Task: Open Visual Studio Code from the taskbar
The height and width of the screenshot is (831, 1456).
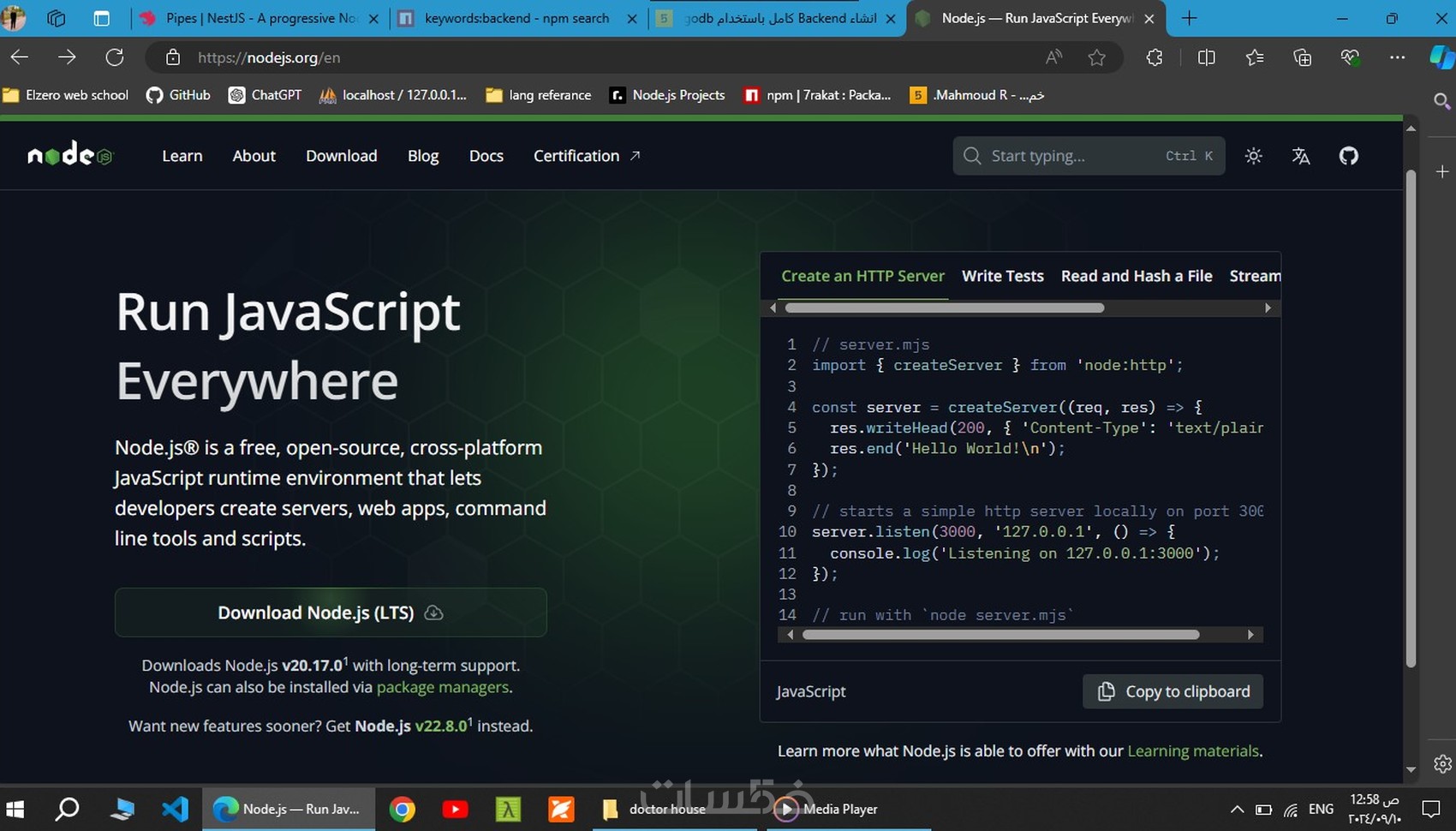Action: point(176,809)
